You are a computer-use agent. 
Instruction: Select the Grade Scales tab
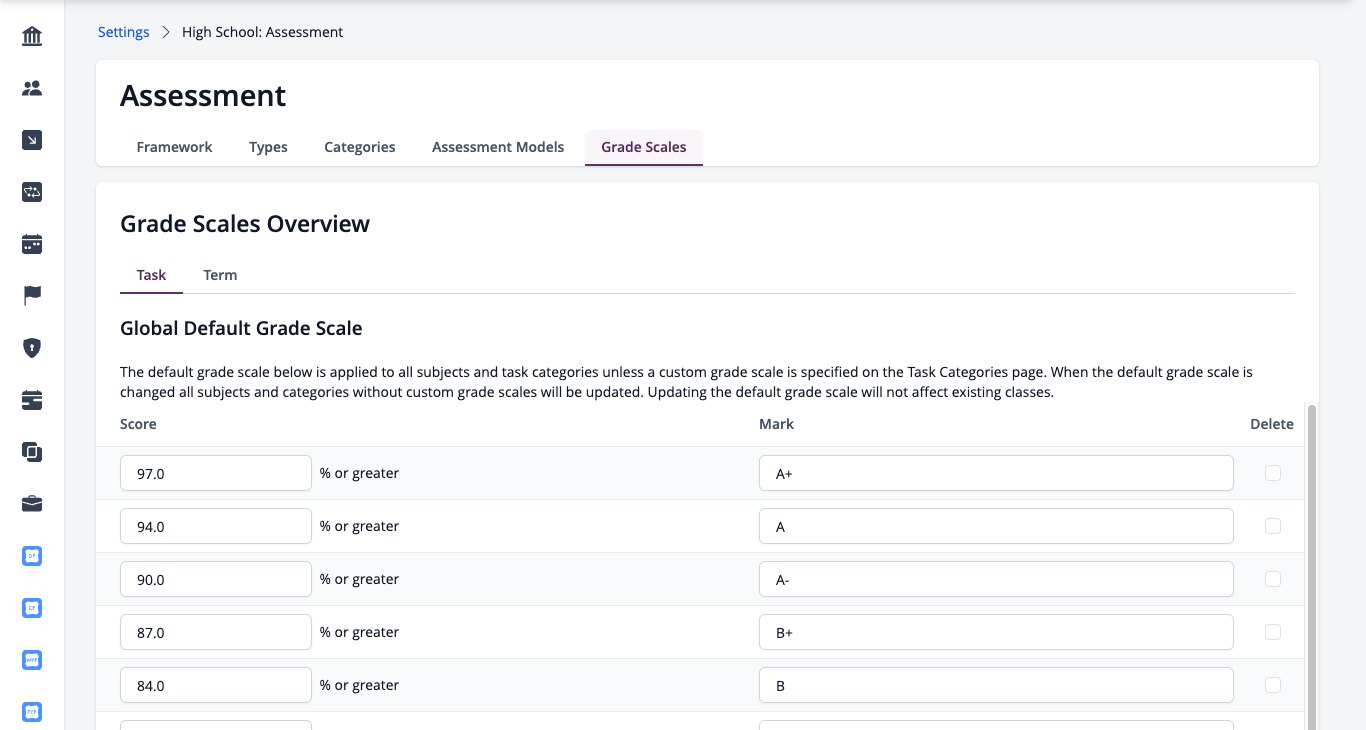[644, 147]
